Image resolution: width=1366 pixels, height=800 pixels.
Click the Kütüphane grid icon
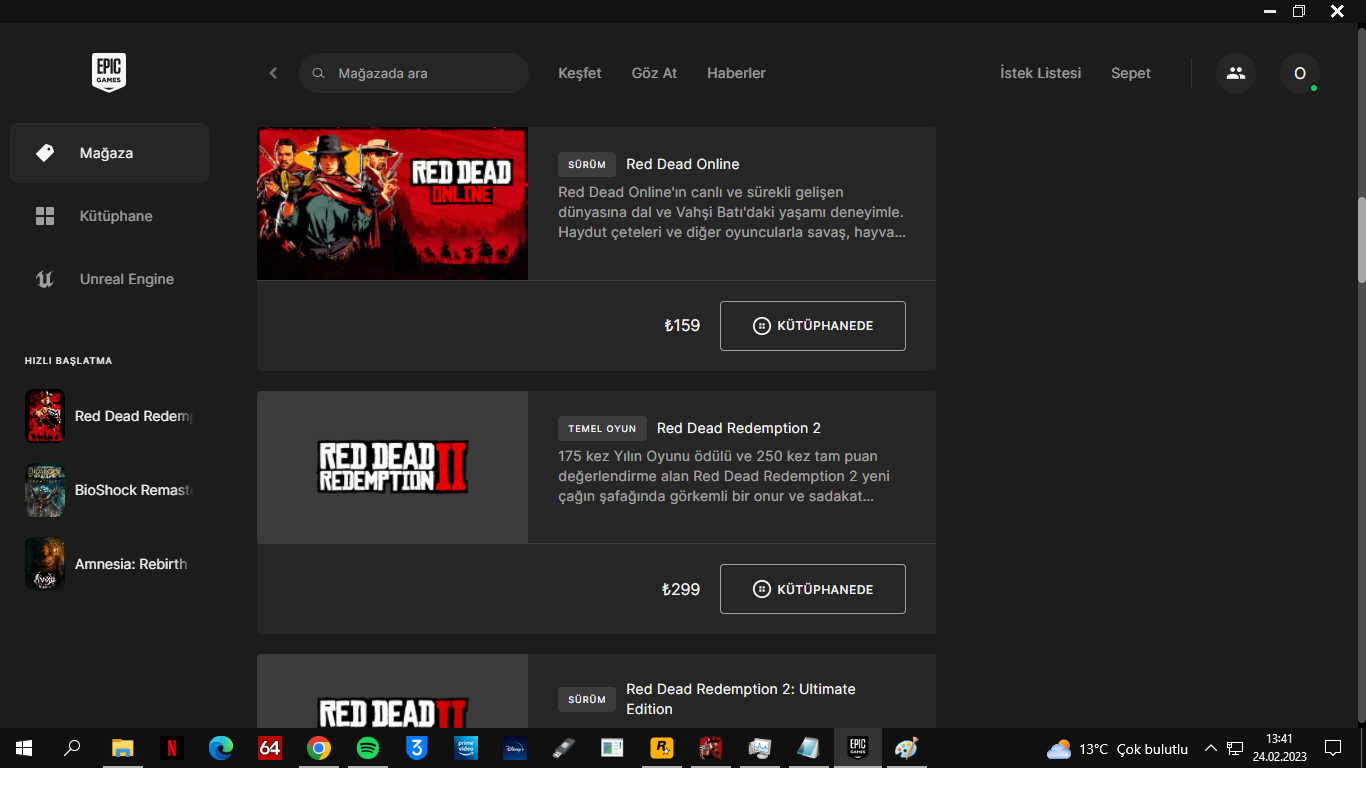45,216
